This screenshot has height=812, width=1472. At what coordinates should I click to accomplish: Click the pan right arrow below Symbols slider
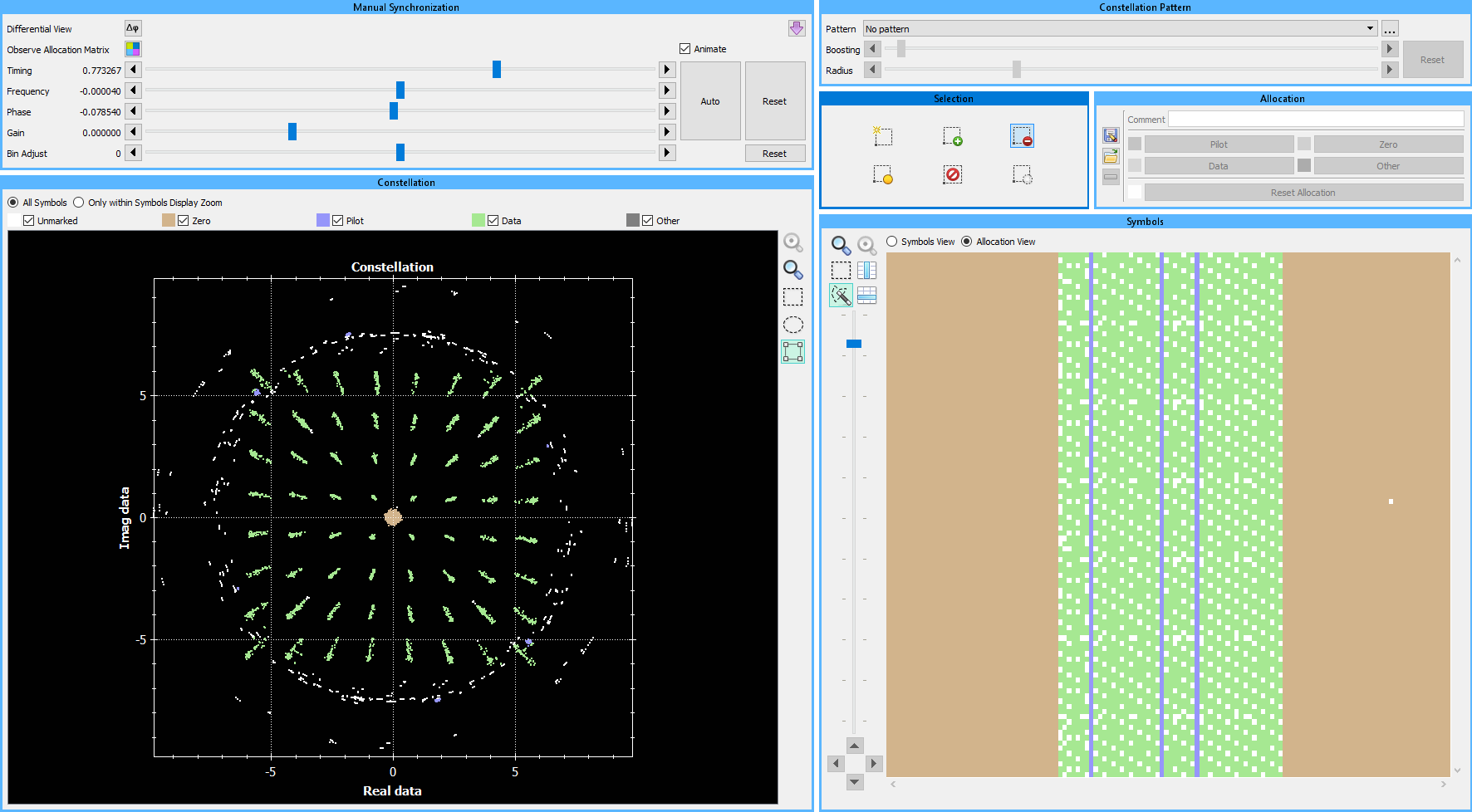coord(873,764)
